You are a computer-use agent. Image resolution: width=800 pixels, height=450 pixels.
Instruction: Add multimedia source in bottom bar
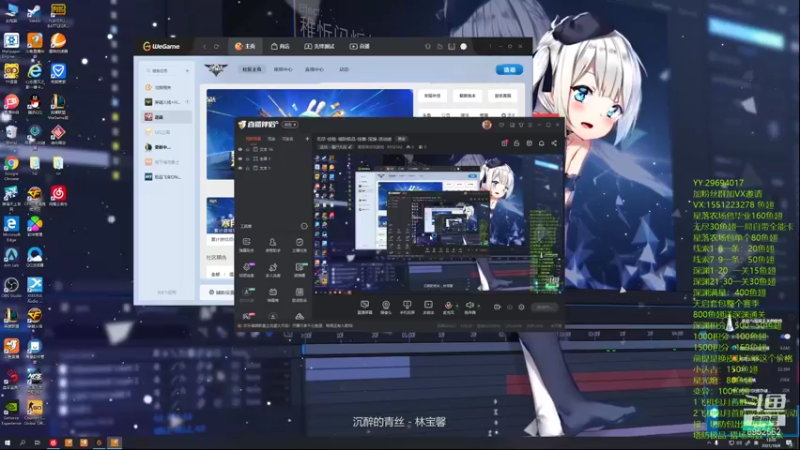coord(428,307)
